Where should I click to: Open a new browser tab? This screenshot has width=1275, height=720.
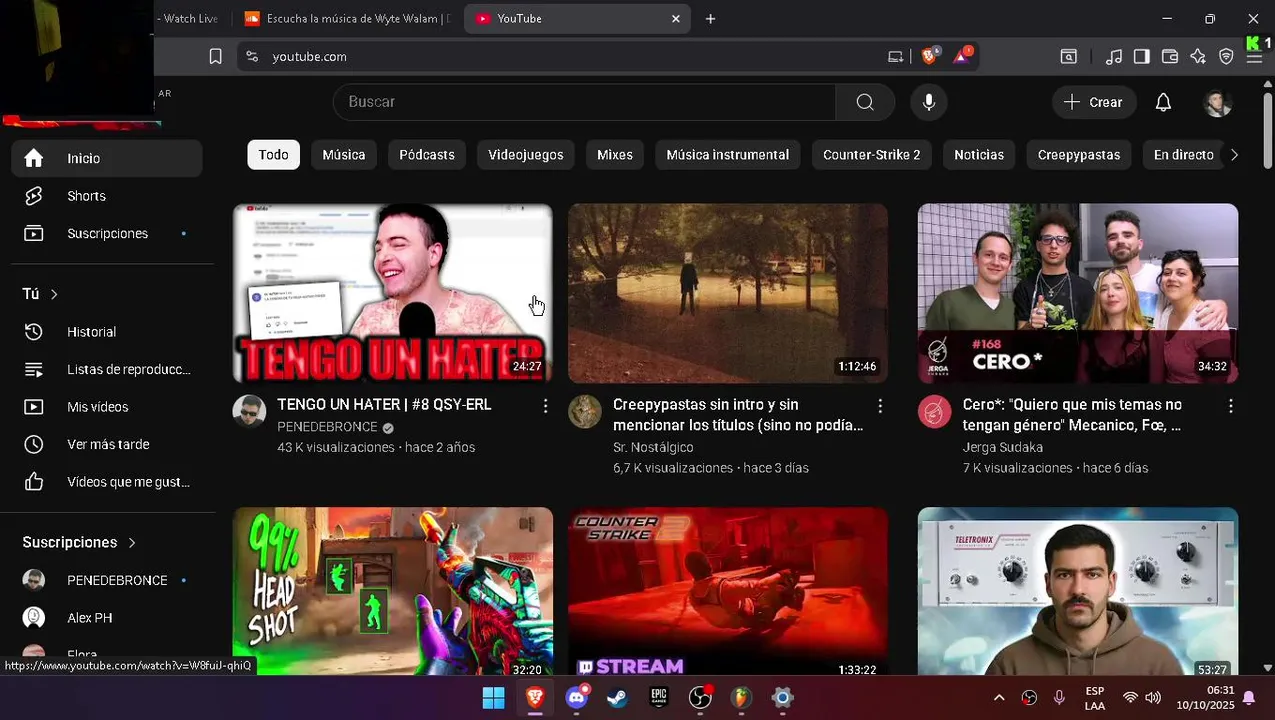coord(710,19)
